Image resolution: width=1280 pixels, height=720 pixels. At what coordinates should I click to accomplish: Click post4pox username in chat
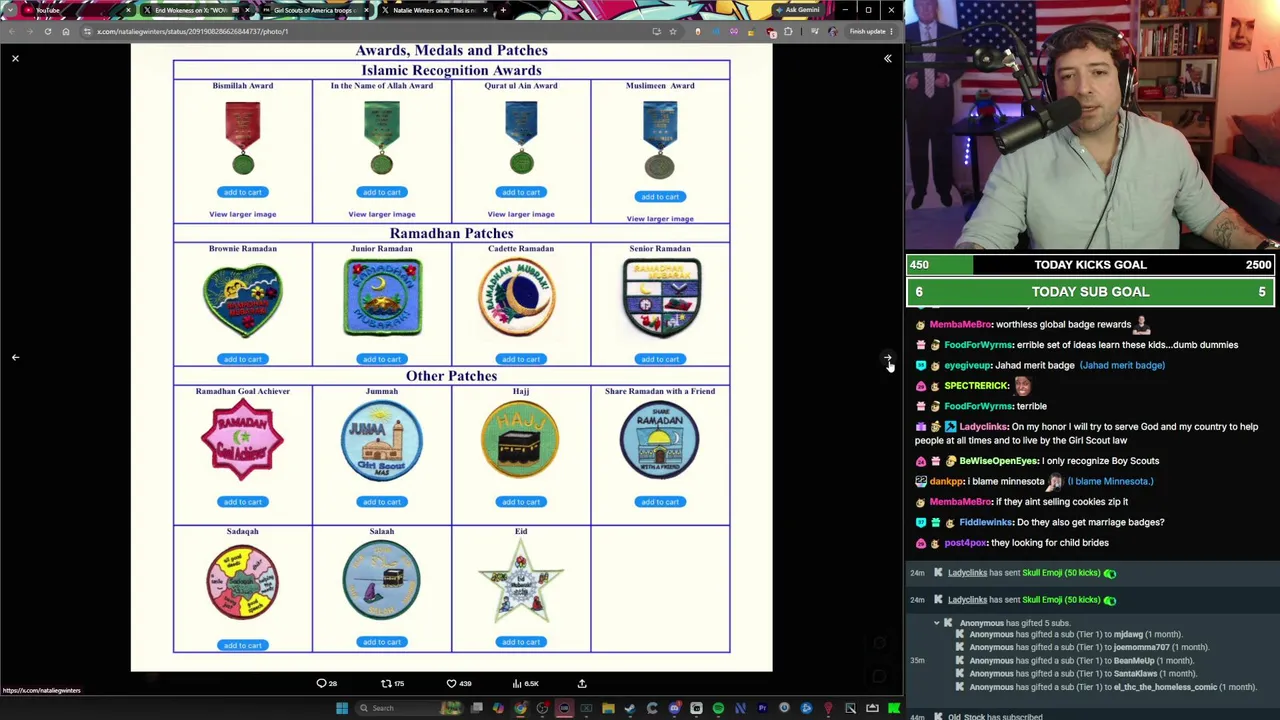coord(965,543)
